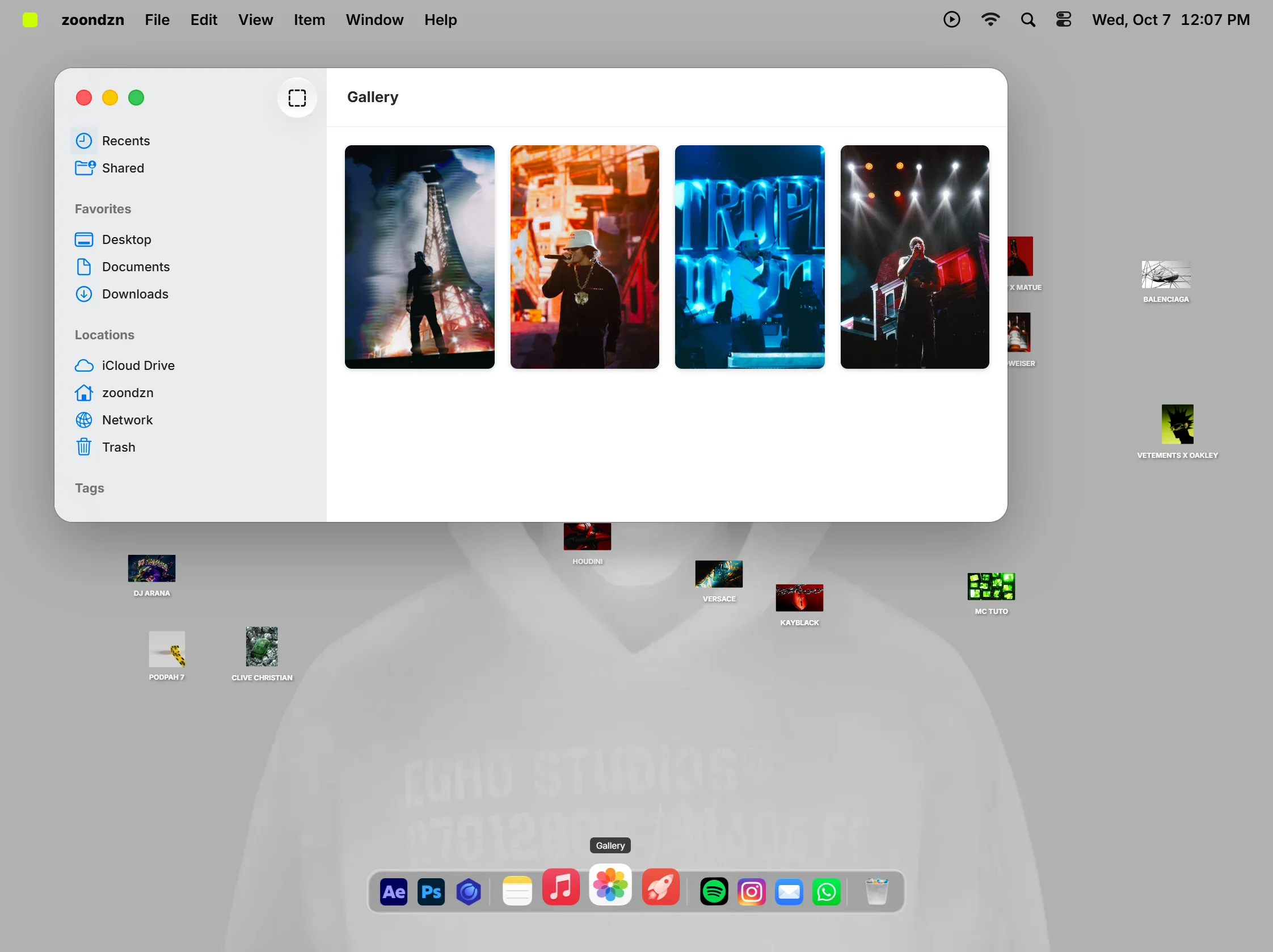Open After Effects from the dock
This screenshot has width=1273, height=952.
click(394, 891)
